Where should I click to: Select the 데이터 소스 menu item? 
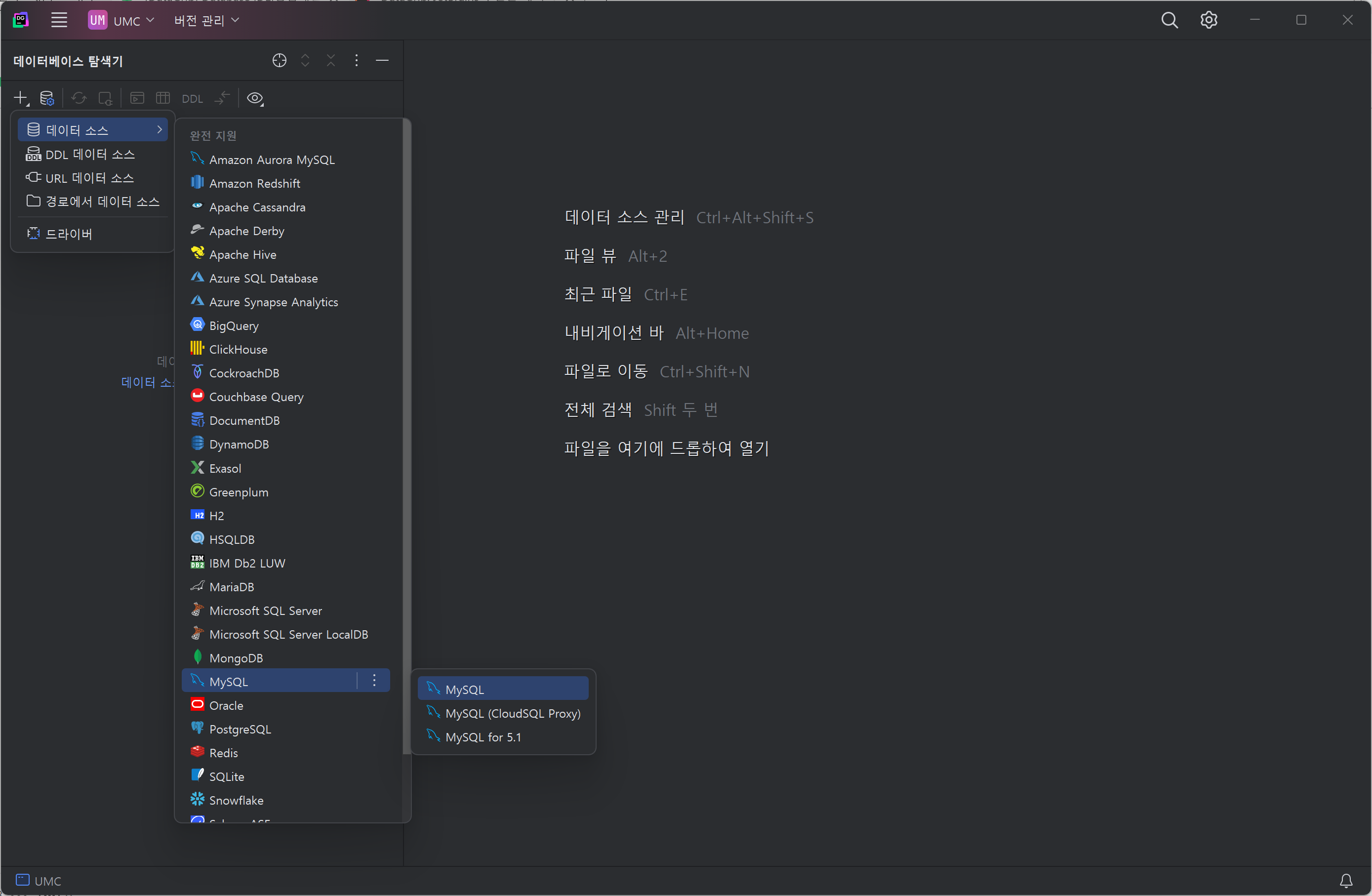pos(93,130)
